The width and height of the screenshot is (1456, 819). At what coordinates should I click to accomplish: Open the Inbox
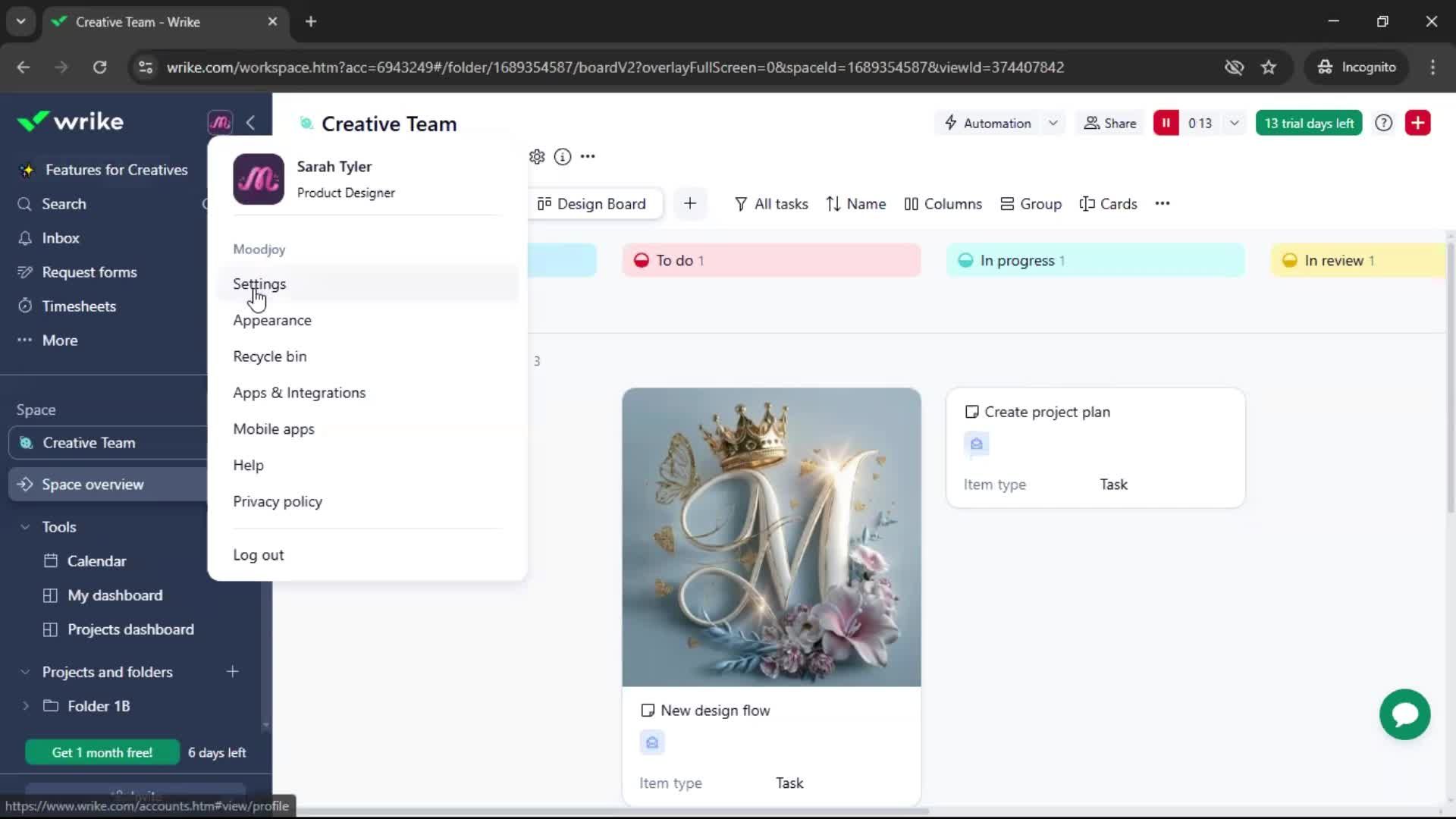61,238
